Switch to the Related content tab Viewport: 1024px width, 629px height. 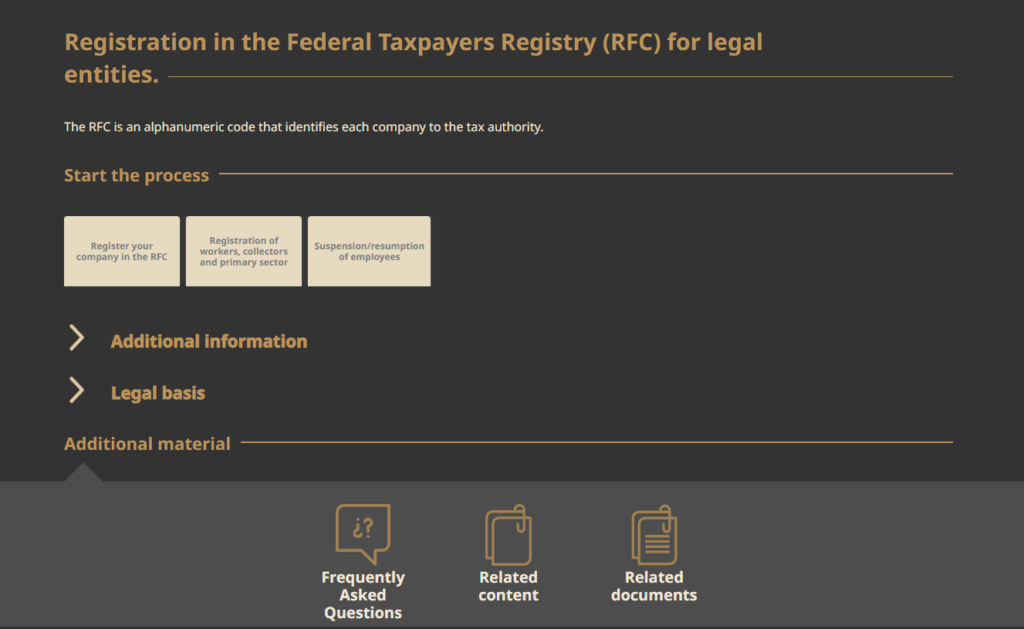[508, 555]
